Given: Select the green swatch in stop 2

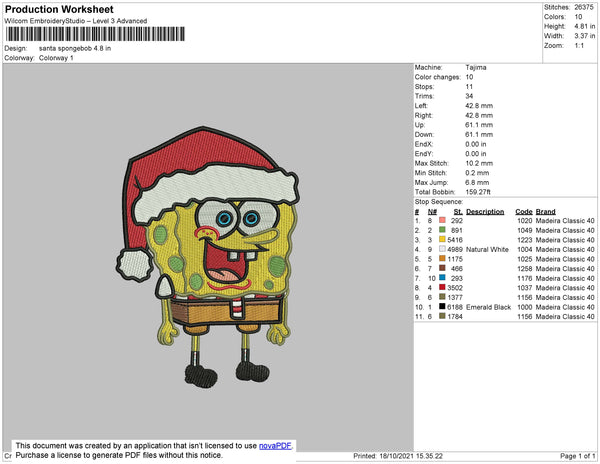Looking at the screenshot, I should tap(442, 230).
